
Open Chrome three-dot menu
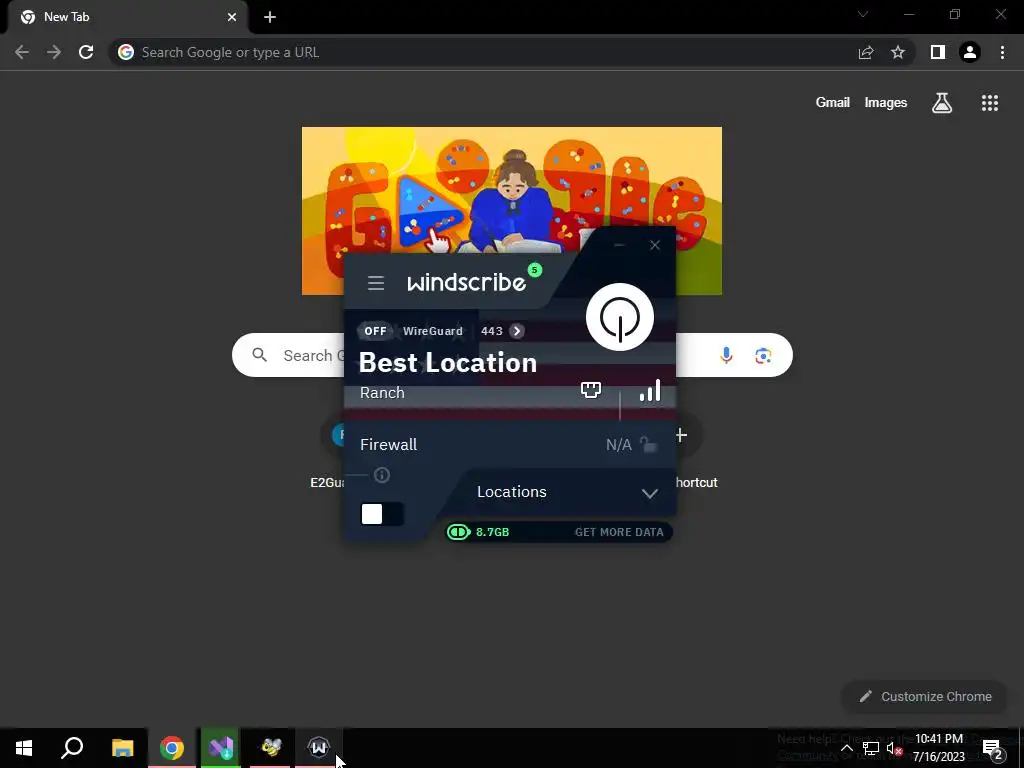[1002, 52]
